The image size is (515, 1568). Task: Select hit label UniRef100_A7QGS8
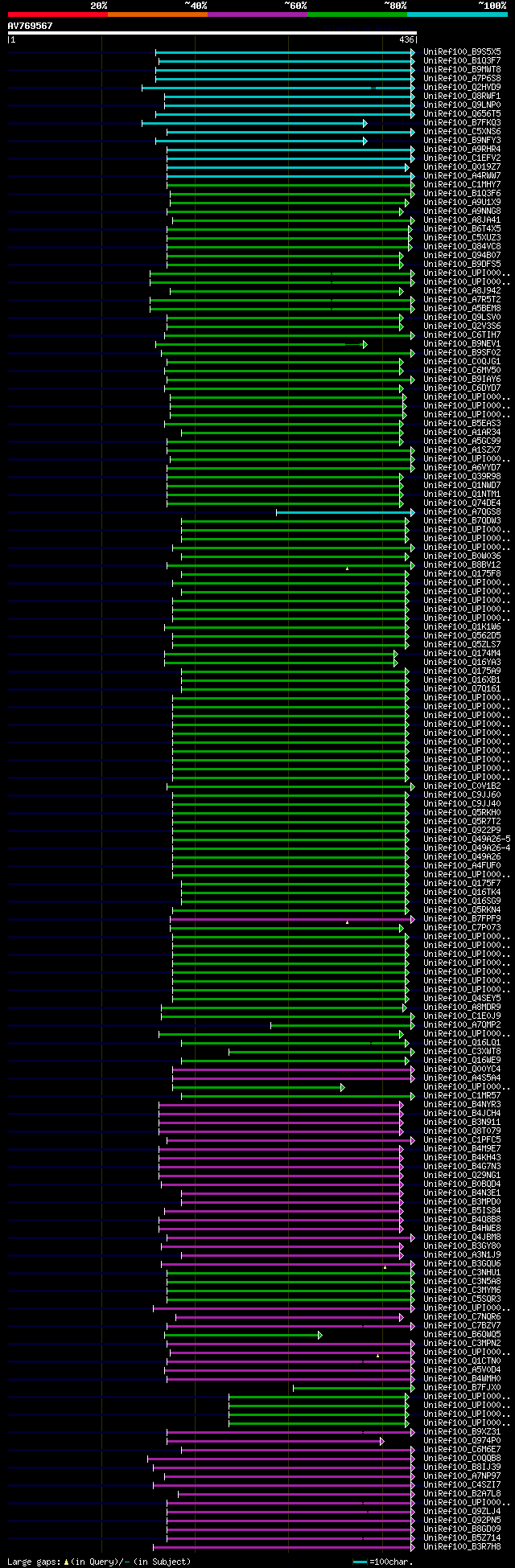point(462,511)
